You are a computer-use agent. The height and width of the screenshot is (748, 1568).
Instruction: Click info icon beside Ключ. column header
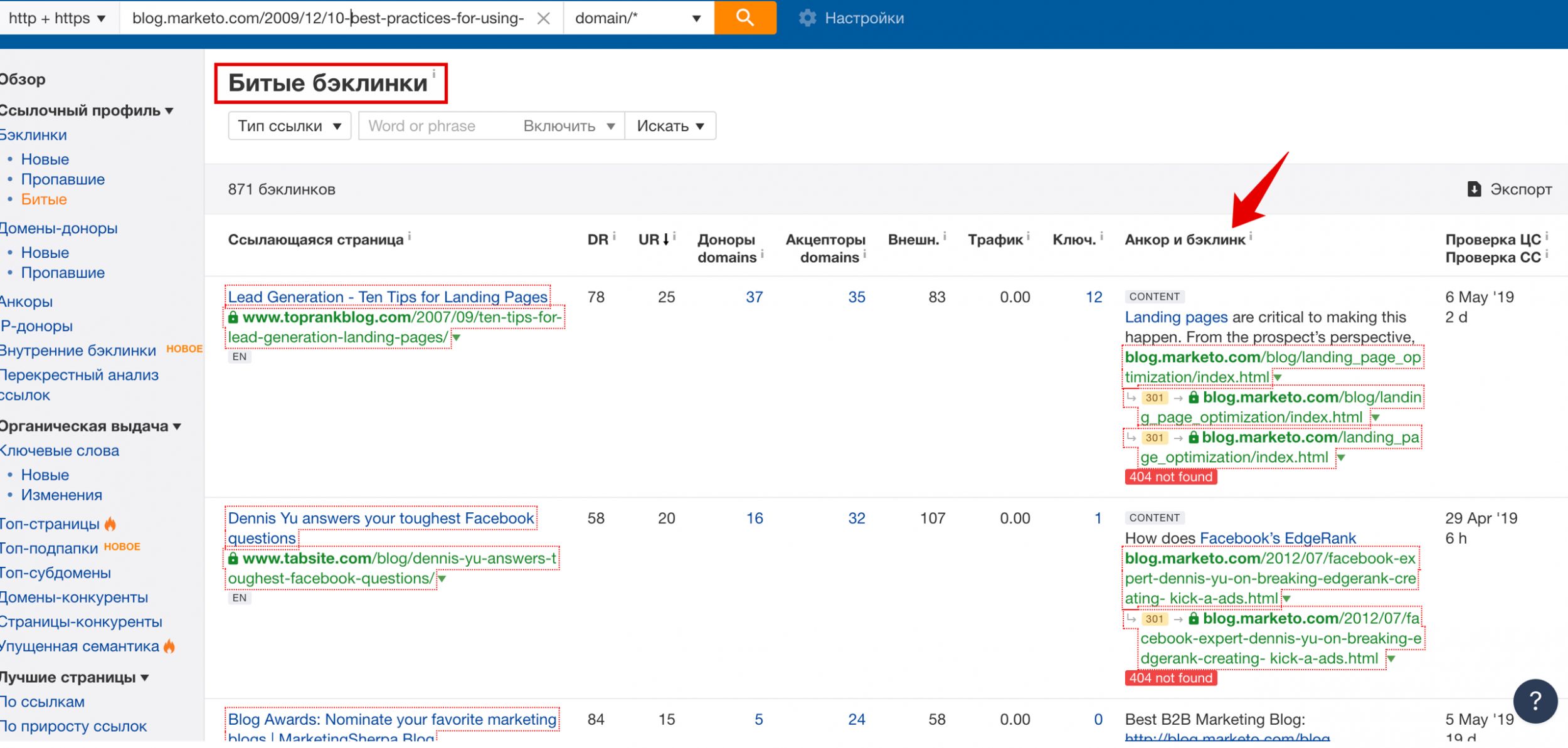[x=1101, y=236]
